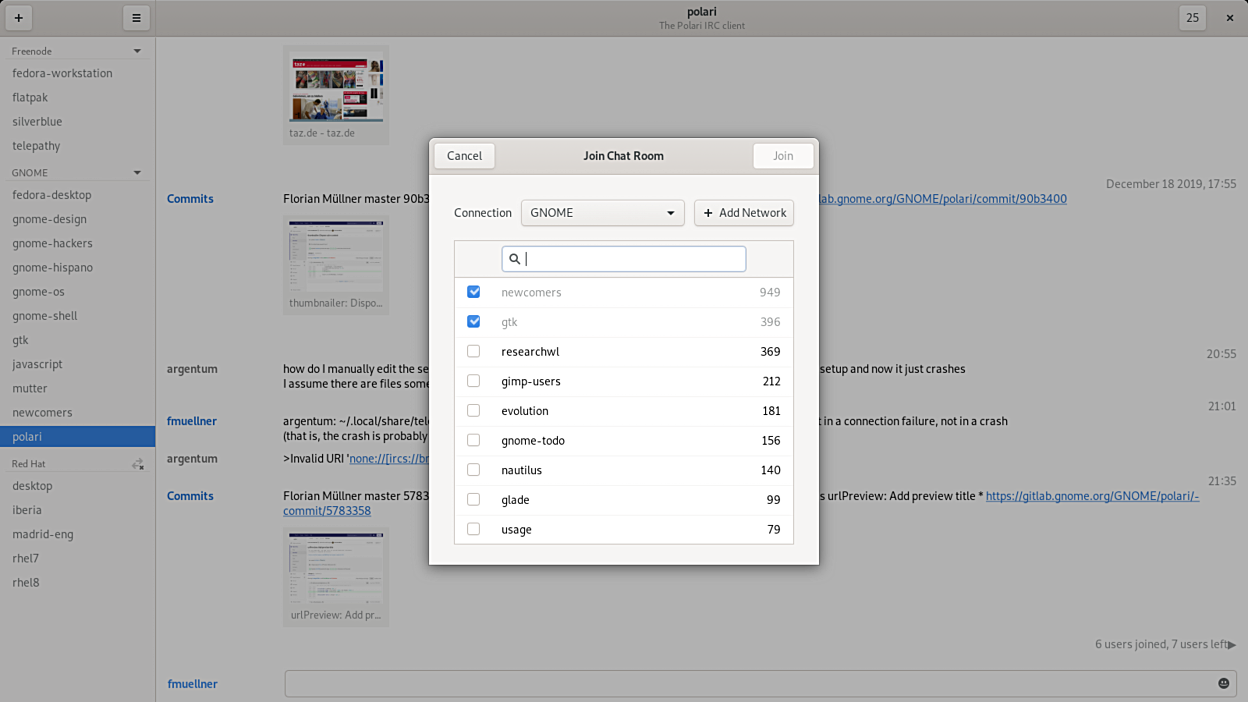Viewport: 1248px width, 702px height.
Task: Switch to the gnome-shell channel
Action: [45, 316]
